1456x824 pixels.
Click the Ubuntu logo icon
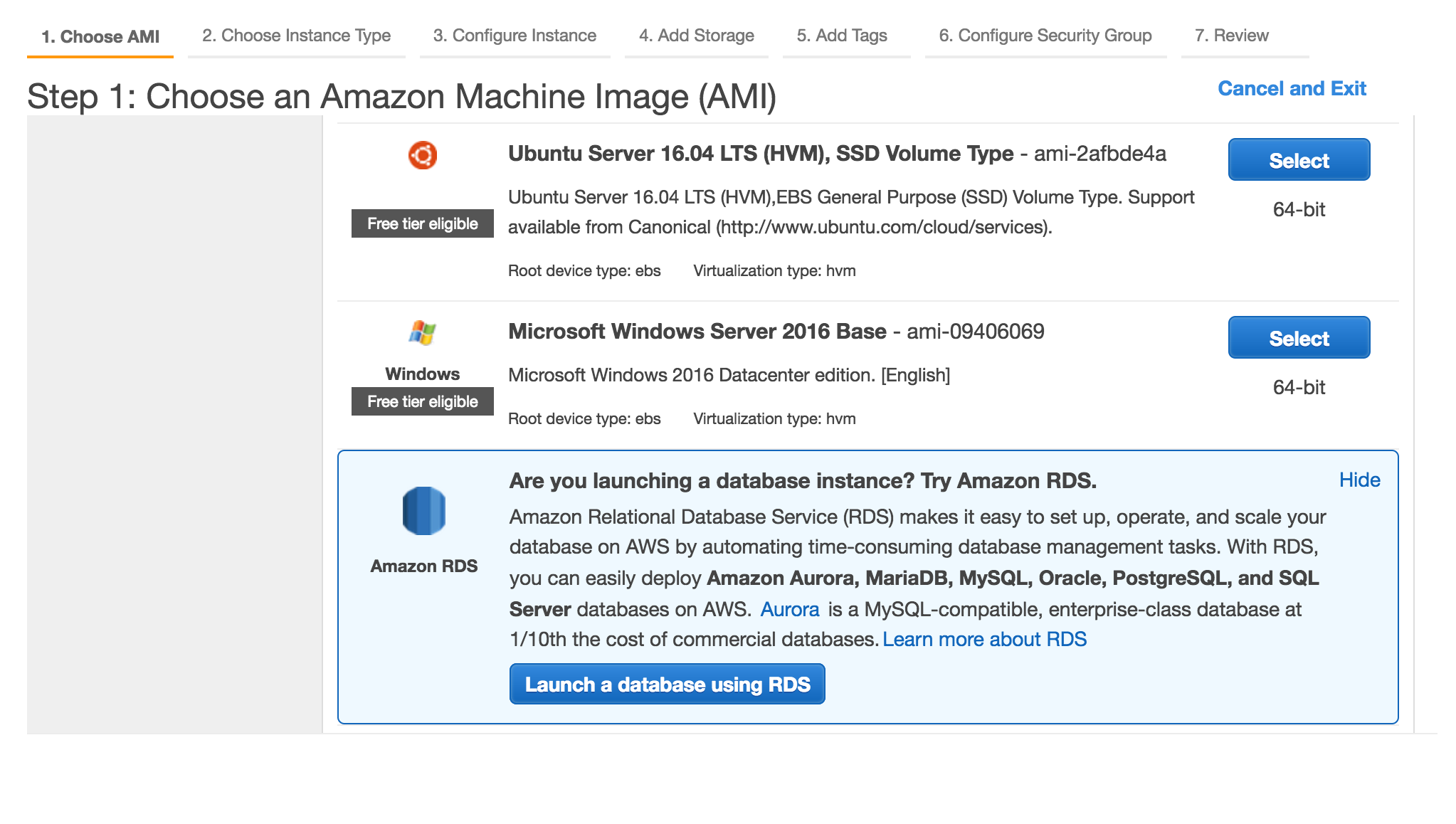422,155
